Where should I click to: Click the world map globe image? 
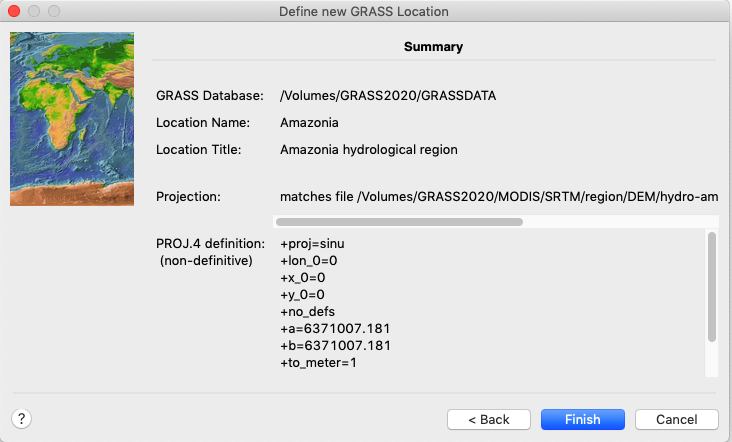click(x=71, y=119)
